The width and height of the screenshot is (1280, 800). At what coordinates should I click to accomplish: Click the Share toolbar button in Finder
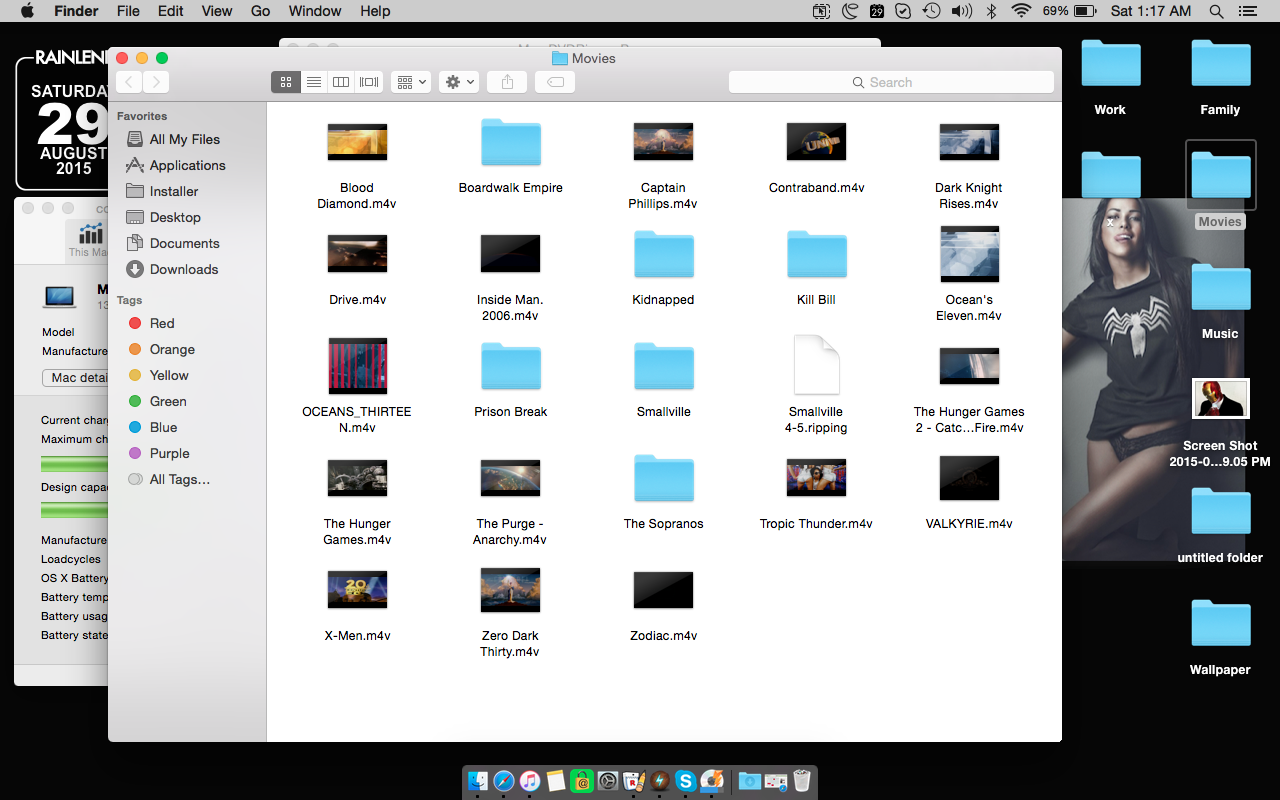pos(507,82)
